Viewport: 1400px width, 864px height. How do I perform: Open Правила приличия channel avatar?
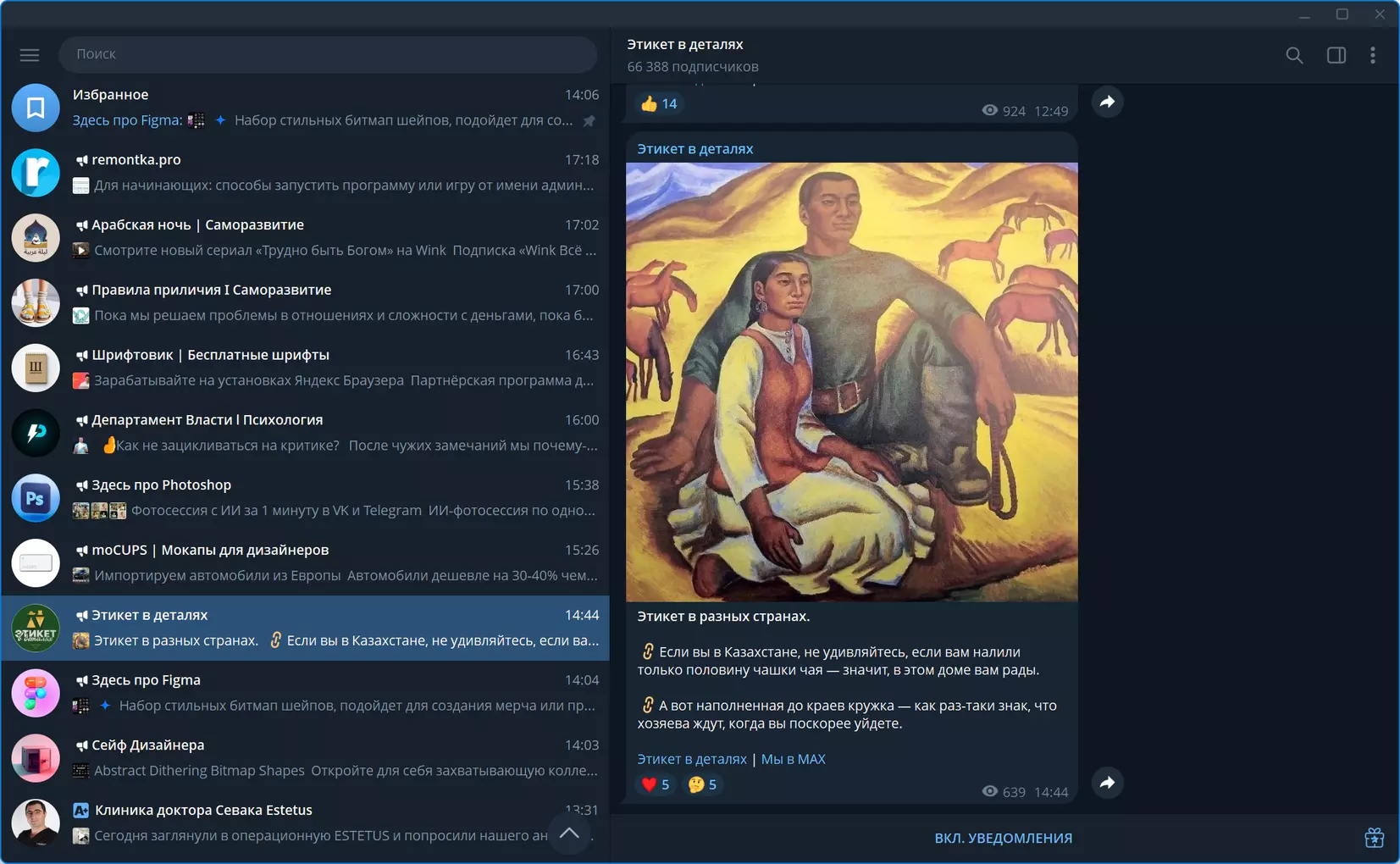(x=36, y=302)
